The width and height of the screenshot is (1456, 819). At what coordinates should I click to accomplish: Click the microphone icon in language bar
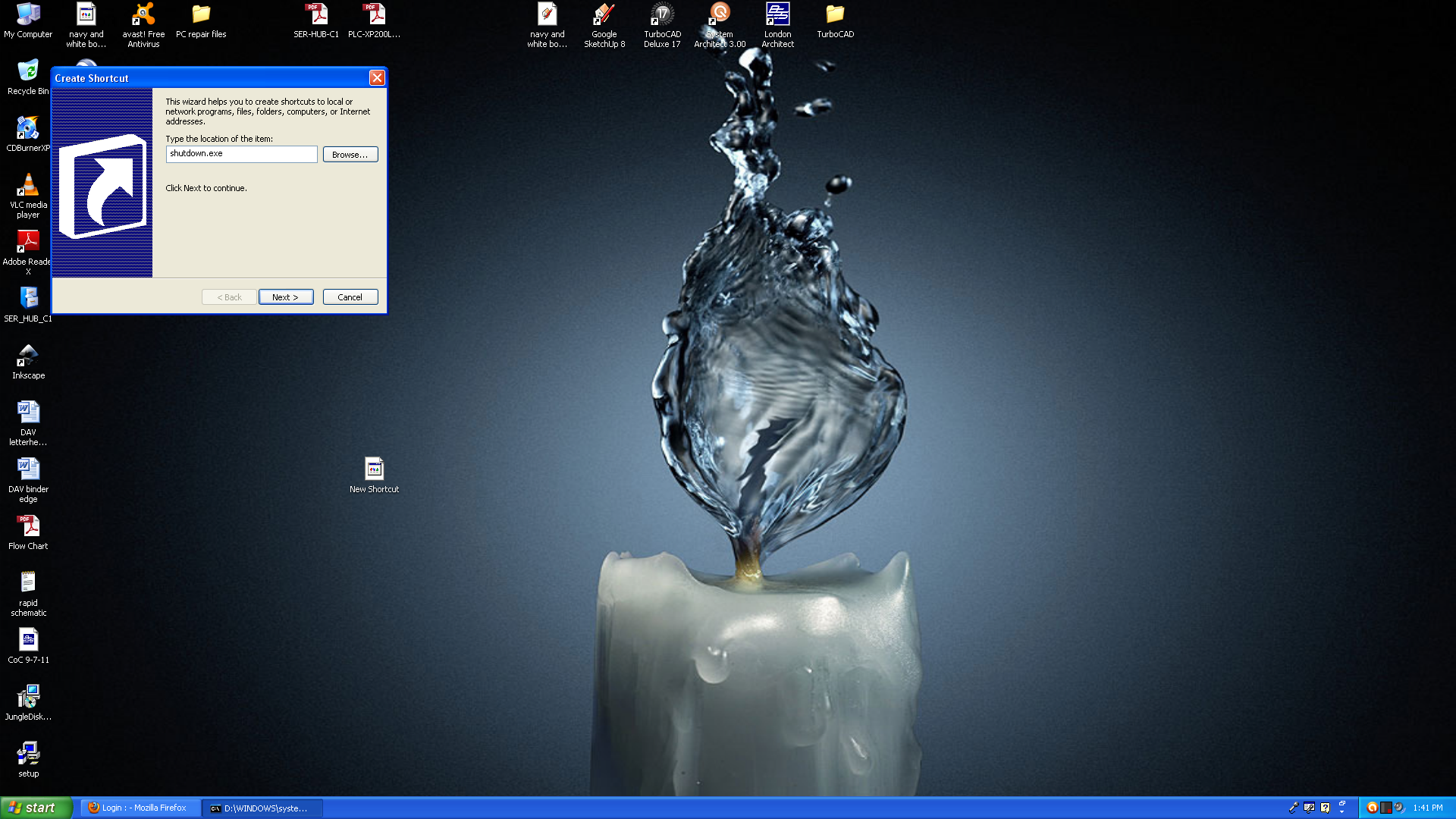coord(1293,808)
